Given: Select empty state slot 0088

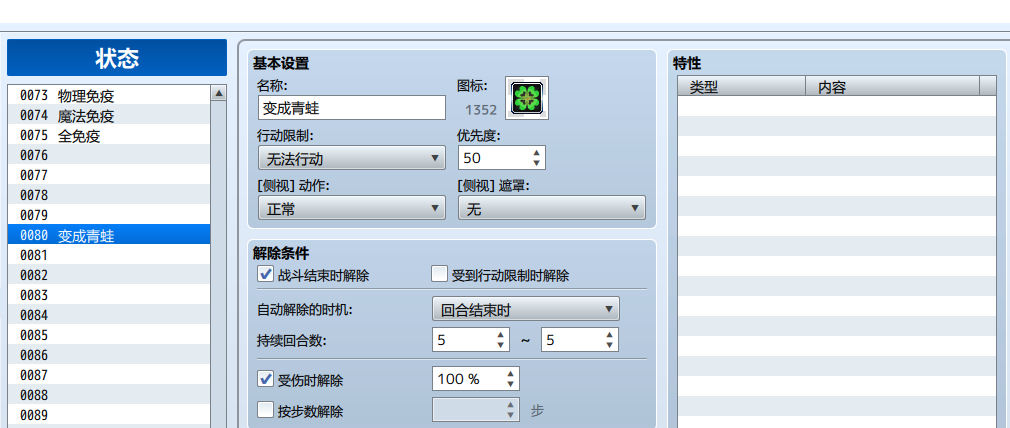Looking at the screenshot, I should point(109,394).
